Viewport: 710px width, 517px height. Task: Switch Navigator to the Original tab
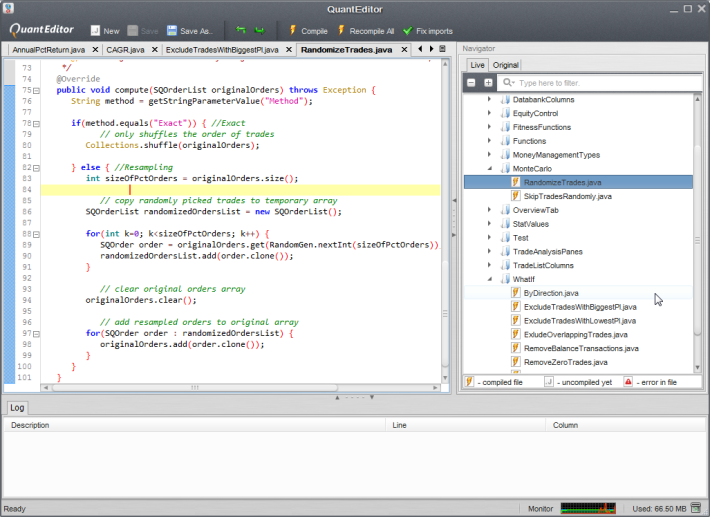(505, 65)
